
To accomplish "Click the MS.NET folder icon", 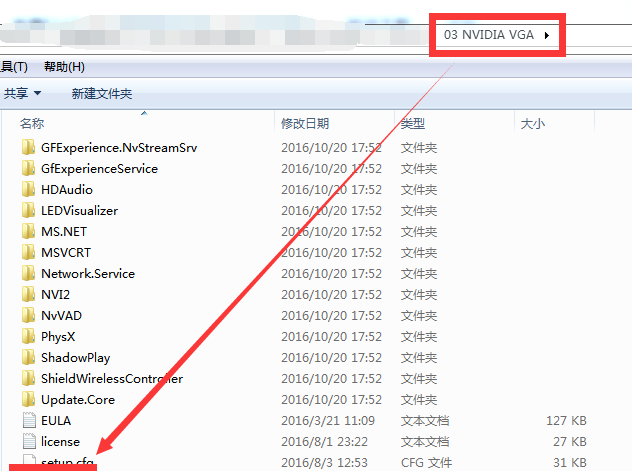I will (x=28, y=231).
